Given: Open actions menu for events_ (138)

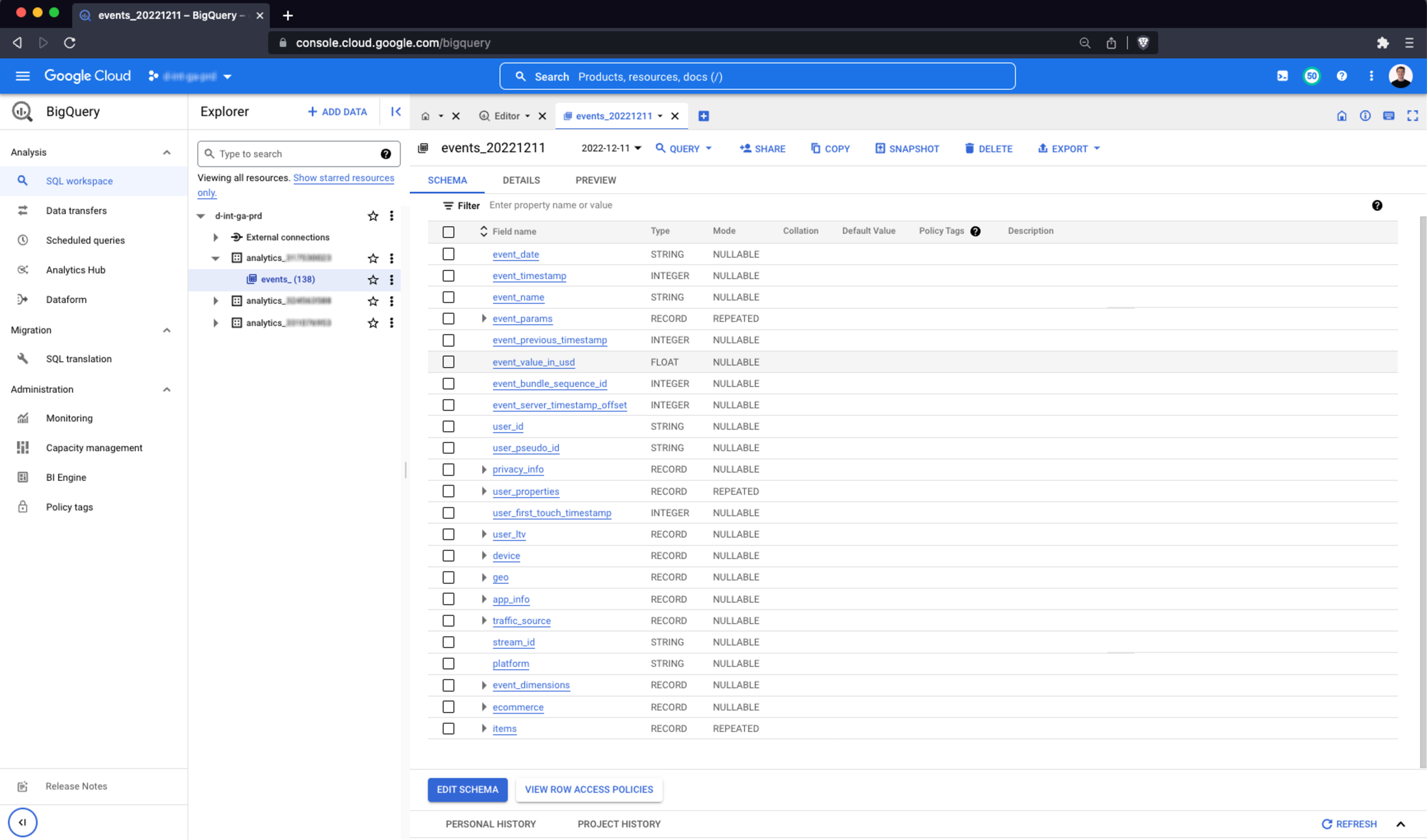Looking at the screenshot, I should coord(391,280).
